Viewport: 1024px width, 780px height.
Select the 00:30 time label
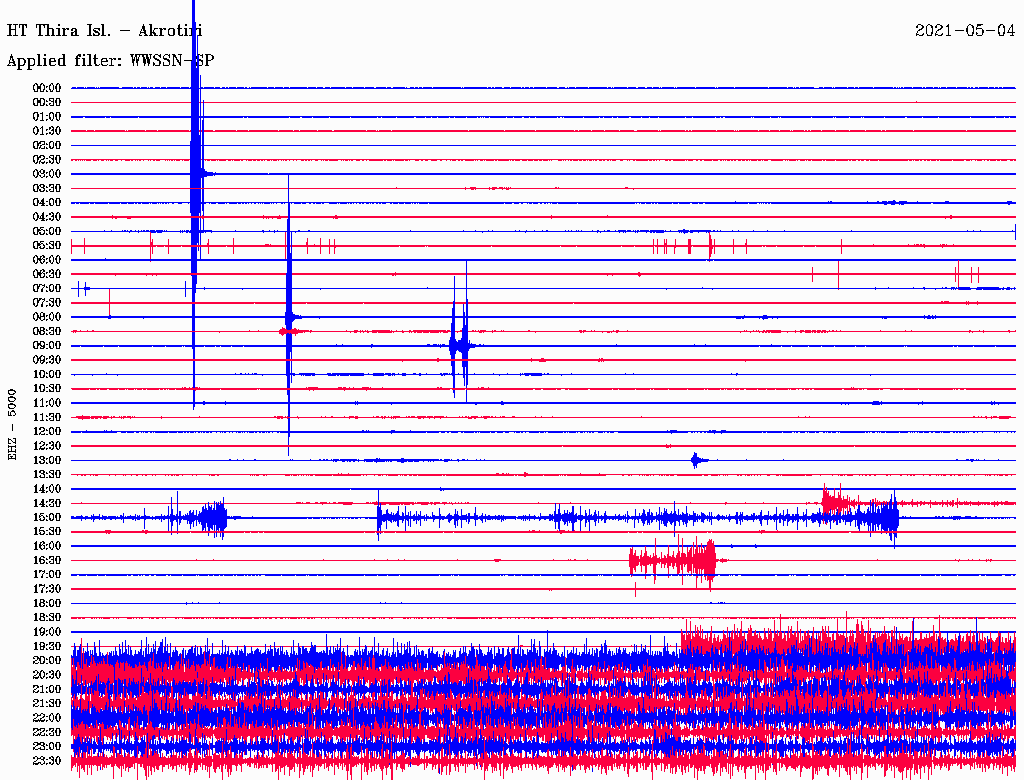click(46, 103)
